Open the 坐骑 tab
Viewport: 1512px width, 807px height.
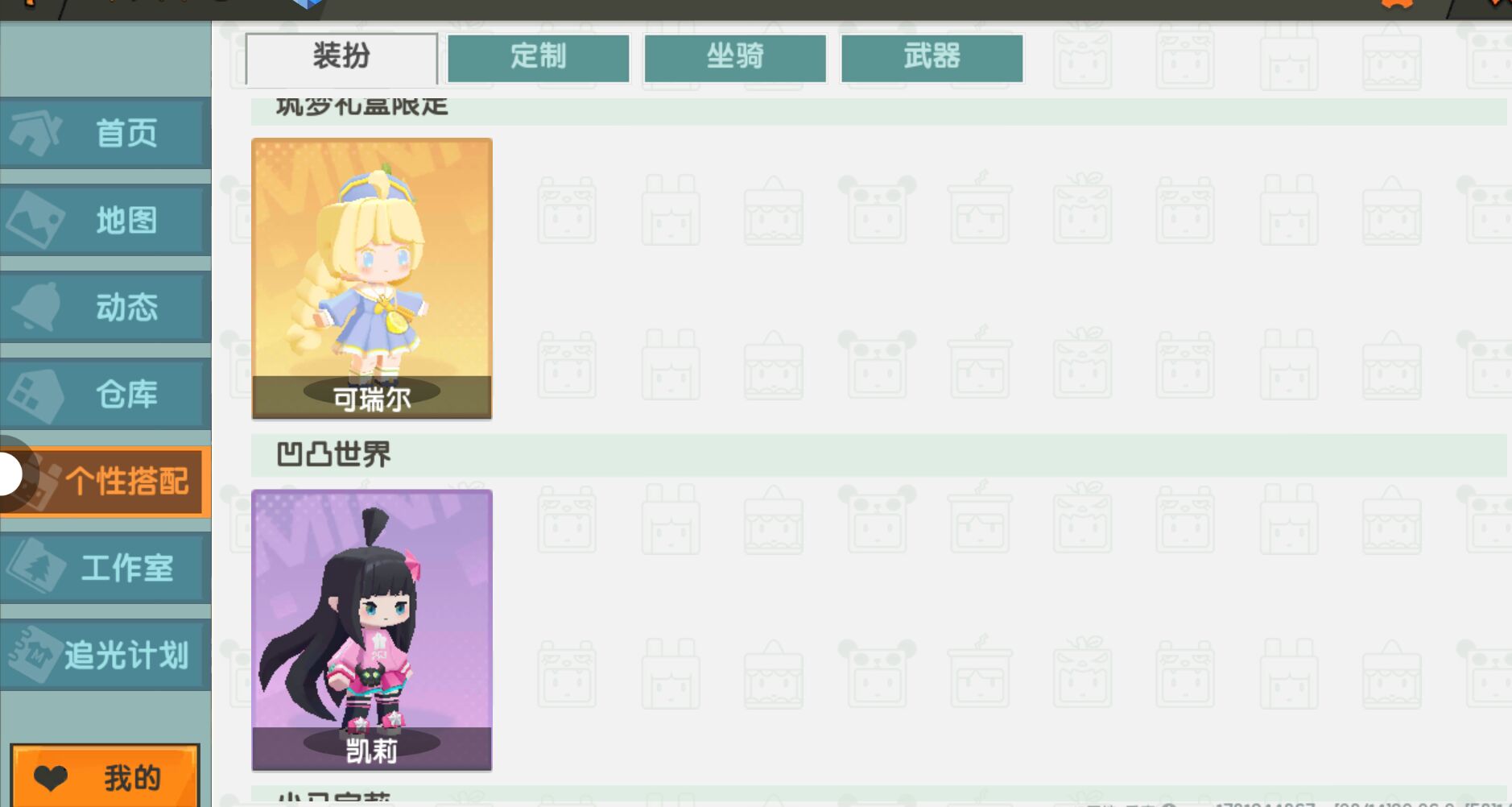[735, 57]
